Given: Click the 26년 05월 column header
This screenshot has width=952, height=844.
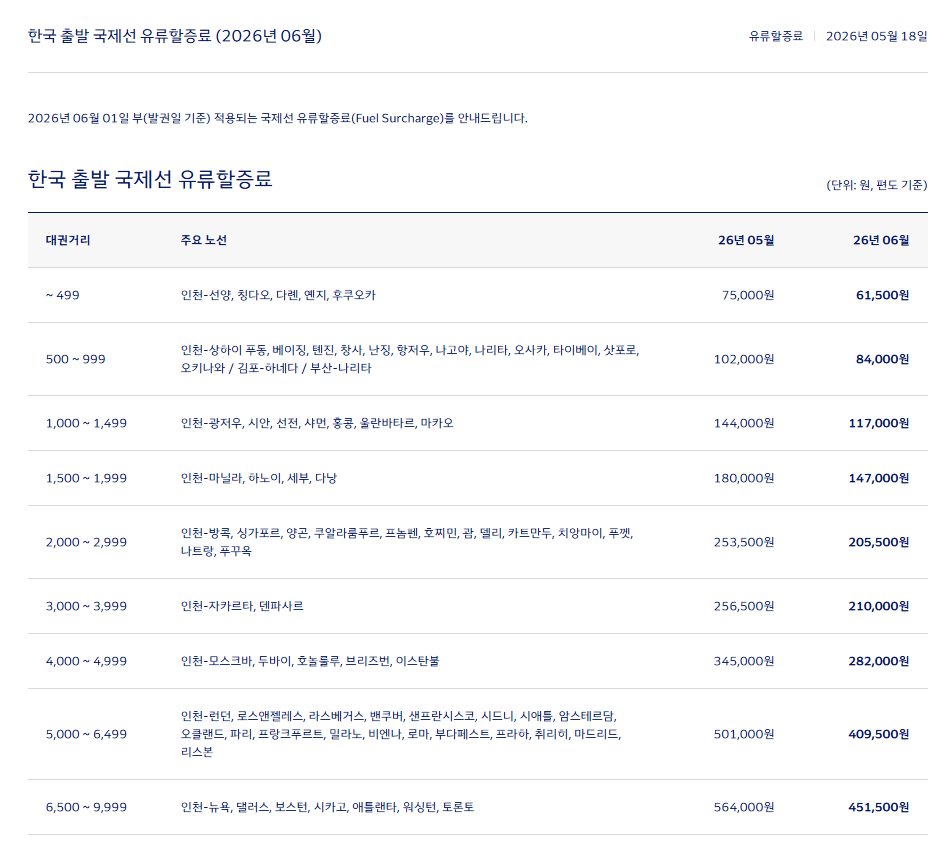Looking at the screenshot, I should pyautogui.click(x=746, y=240).
